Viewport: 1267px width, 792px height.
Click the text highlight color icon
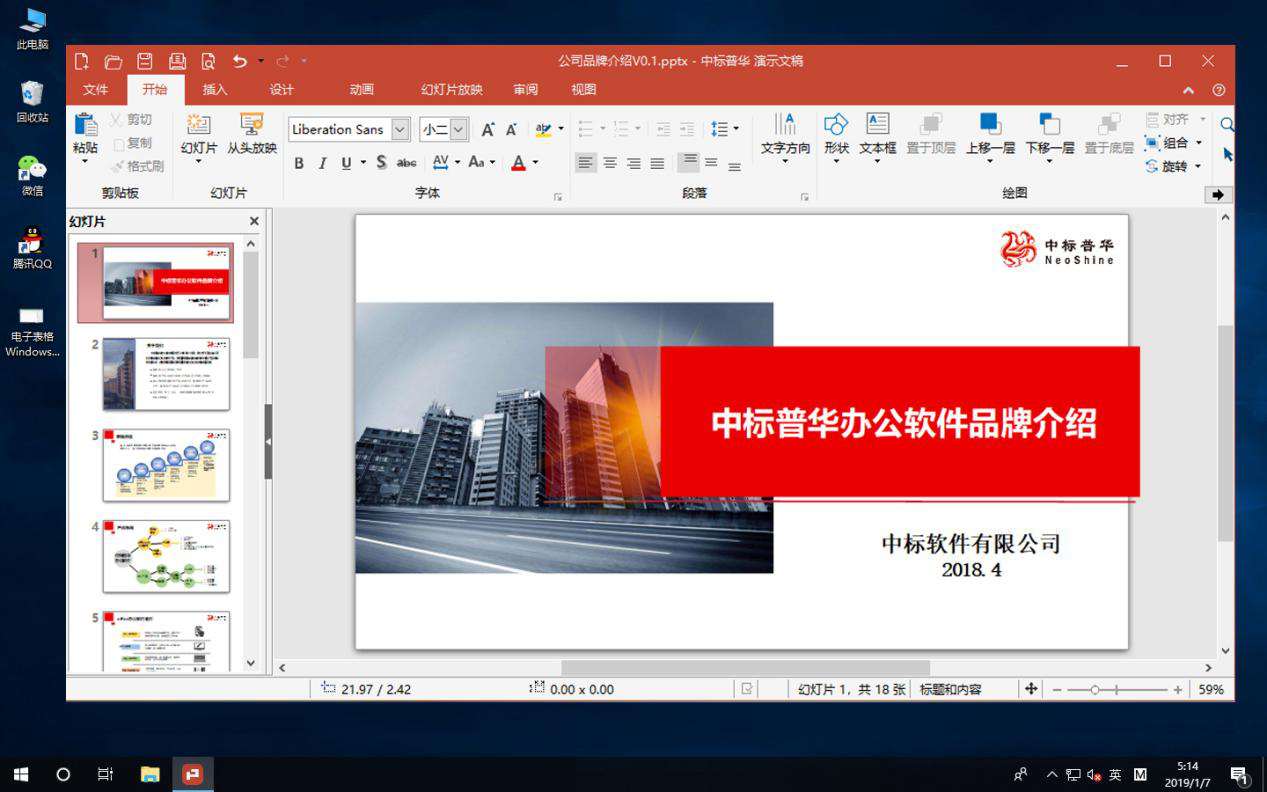click(543, 129)
